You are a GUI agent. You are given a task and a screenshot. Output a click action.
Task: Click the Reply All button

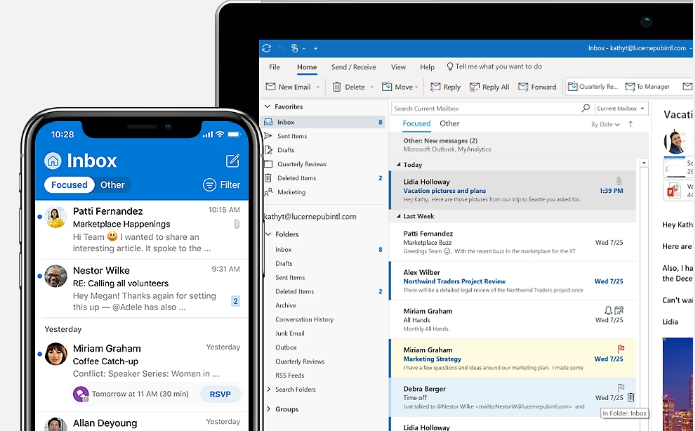tap(489, 87)
